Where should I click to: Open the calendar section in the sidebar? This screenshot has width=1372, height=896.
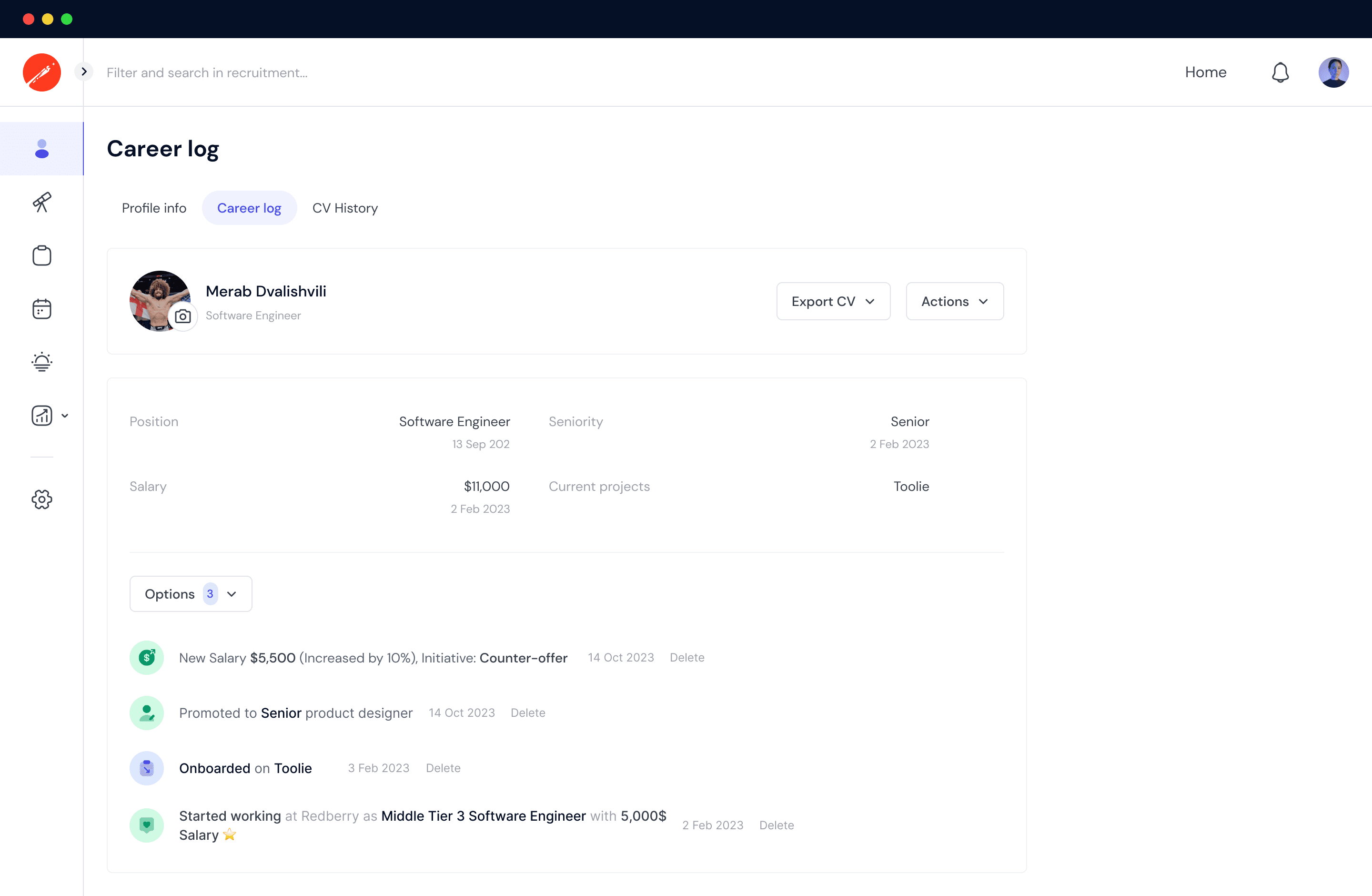coord(41,308)
